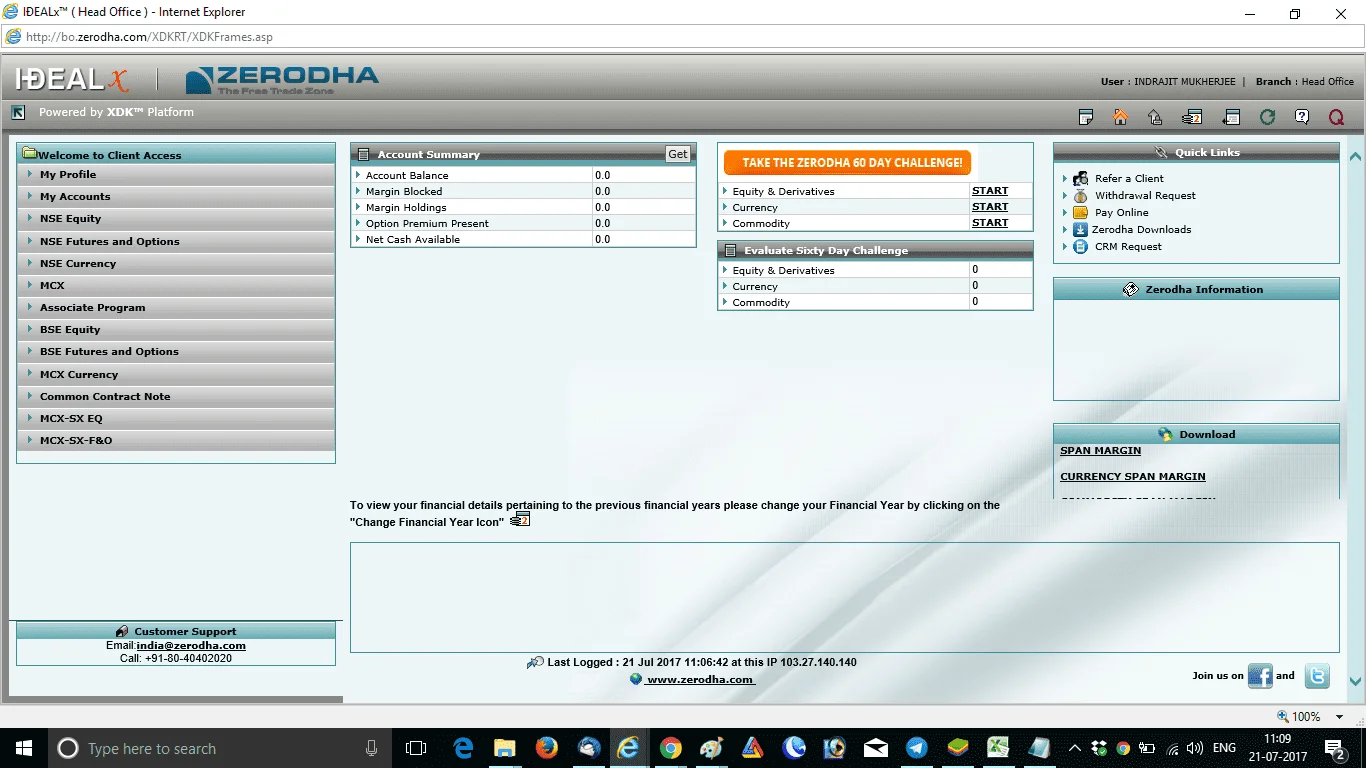Viewport: 1366px width, 768px height.
Task: Click START for Commodity challenge
Action: click(990, 222)
